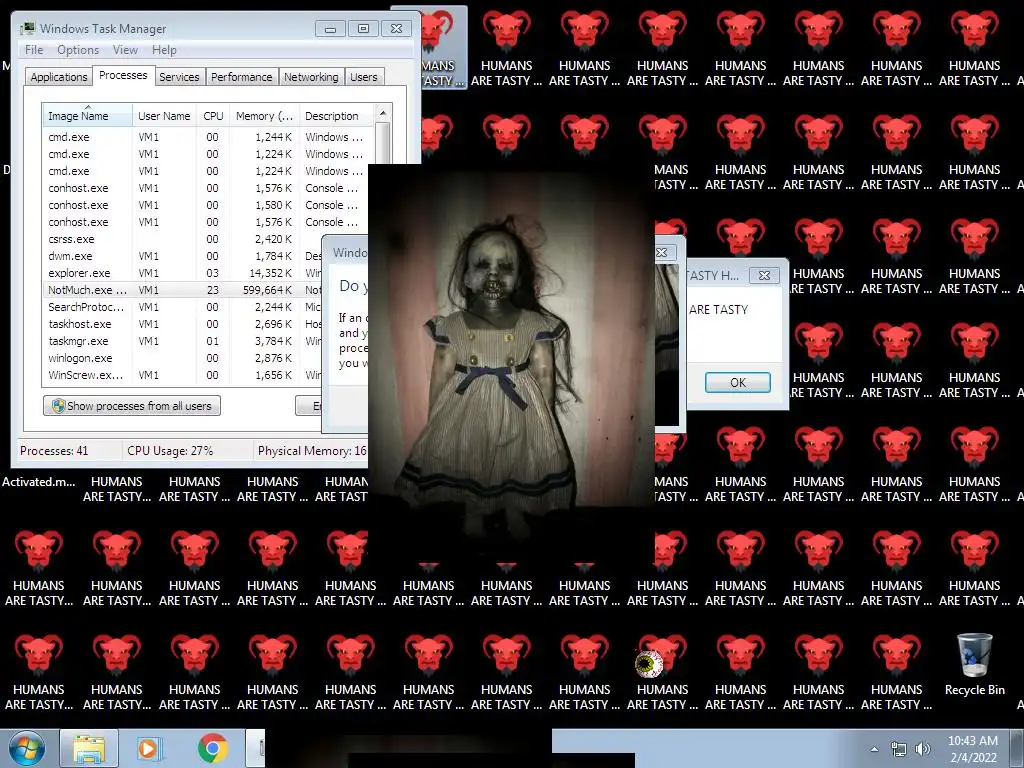1024x768 pixels.
Task: Select the WinScrew.ex... process row
Action: click(x=183, y=375)
